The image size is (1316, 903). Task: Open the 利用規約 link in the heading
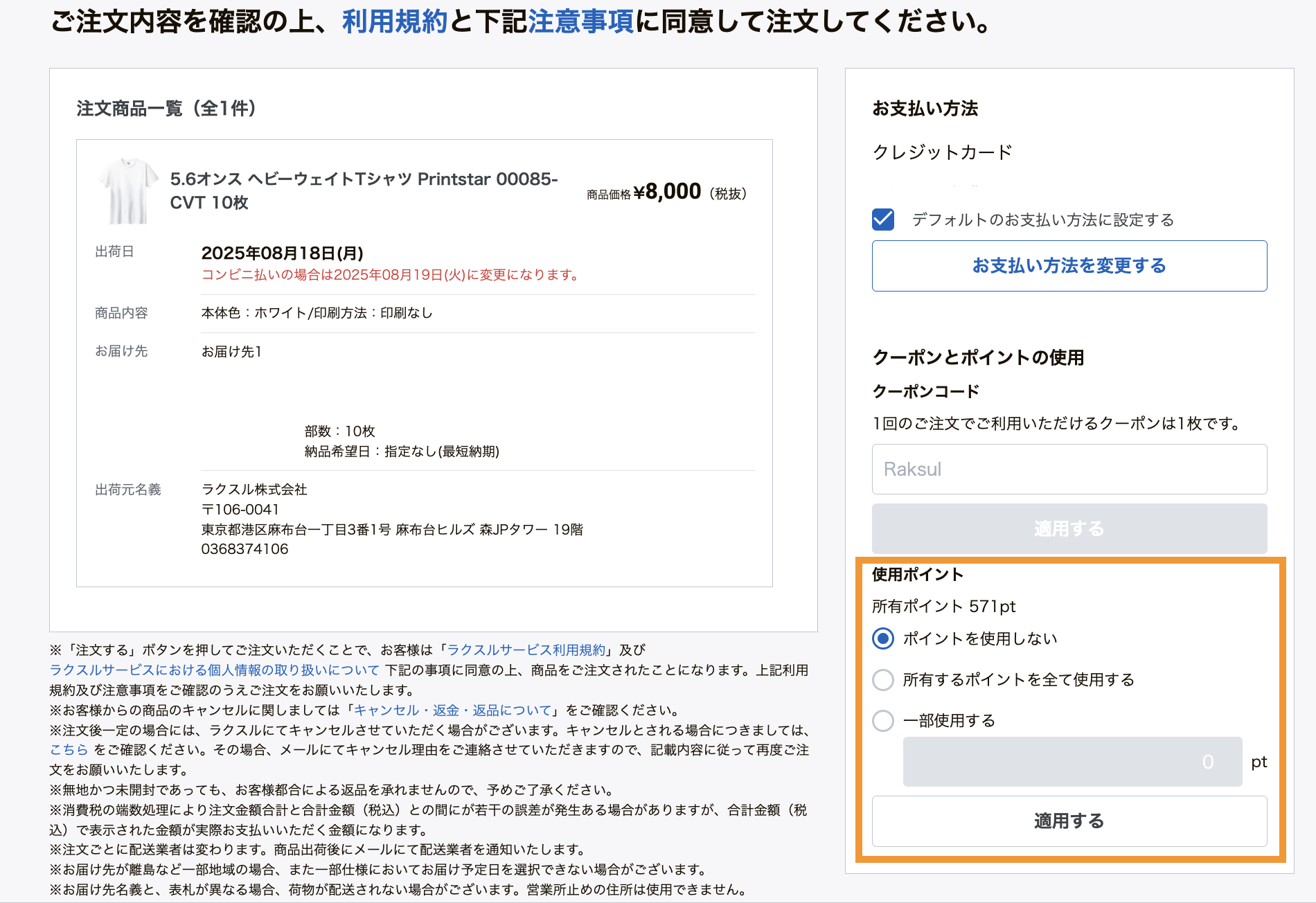point(395,21)
